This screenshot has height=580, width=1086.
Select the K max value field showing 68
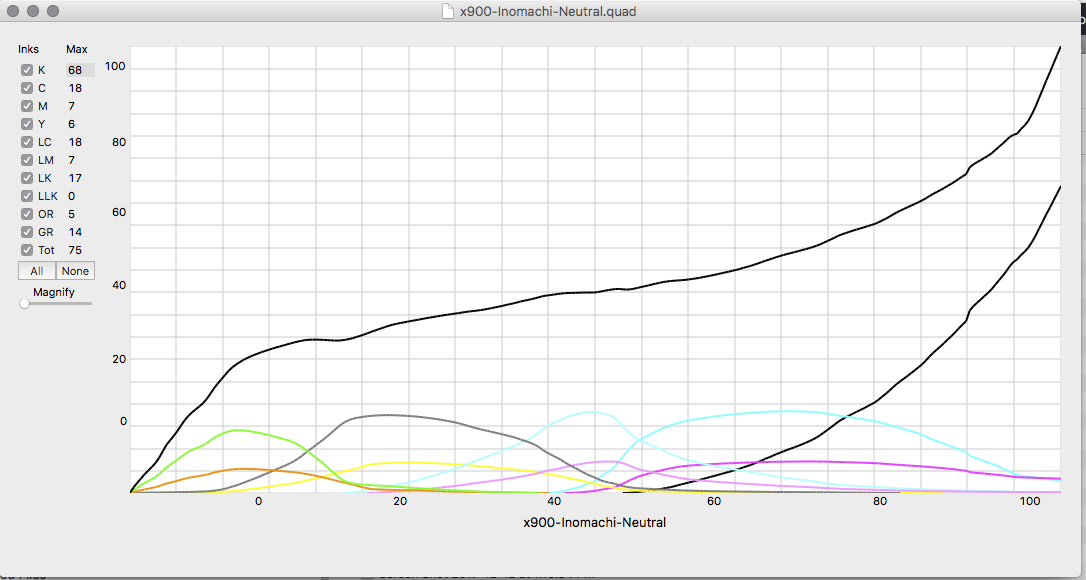click(x=79, y=70)
